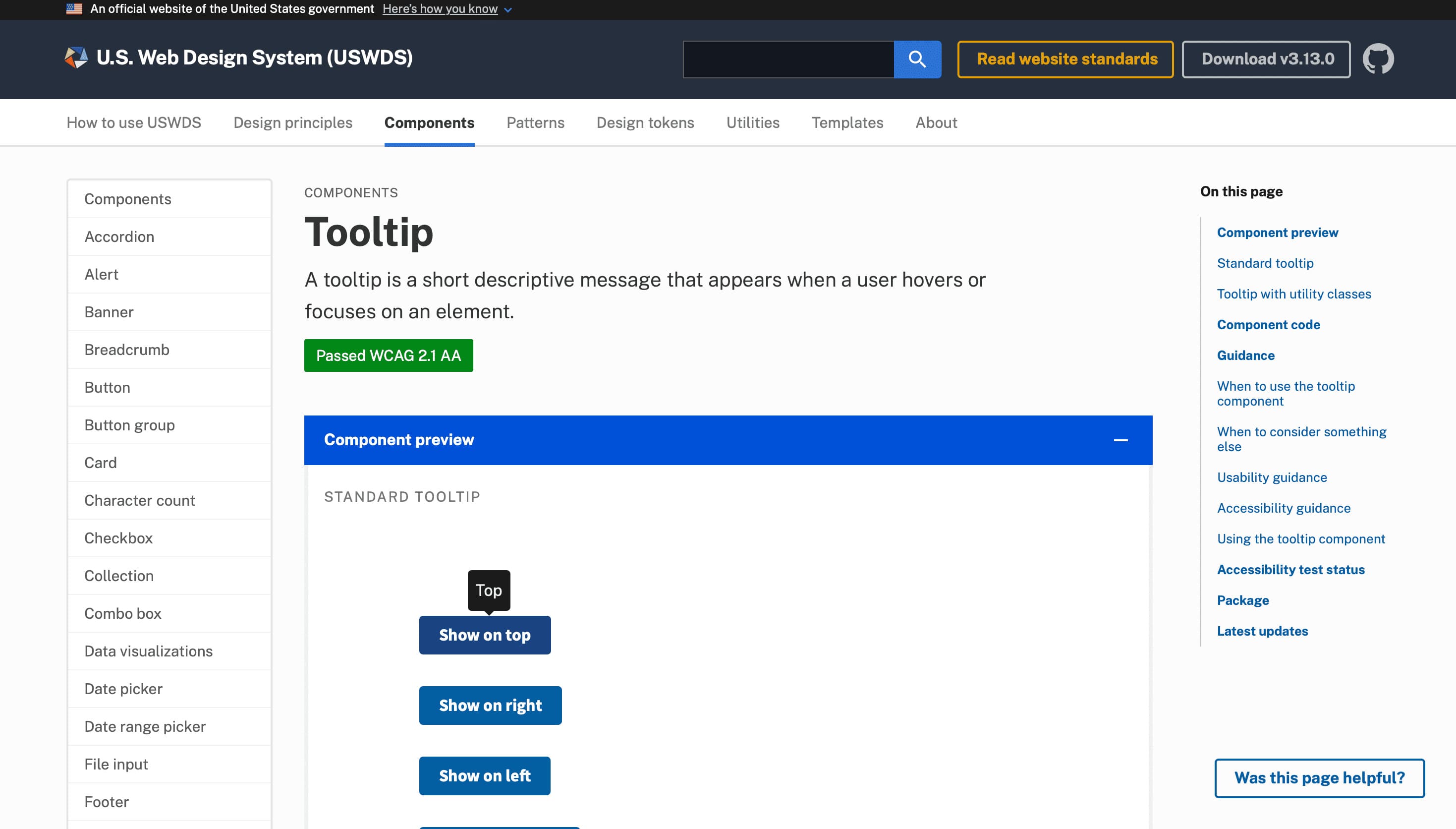Open the GitHub octocat icon link
This screenshot has width=1456, height=829.
(1378, 59)
